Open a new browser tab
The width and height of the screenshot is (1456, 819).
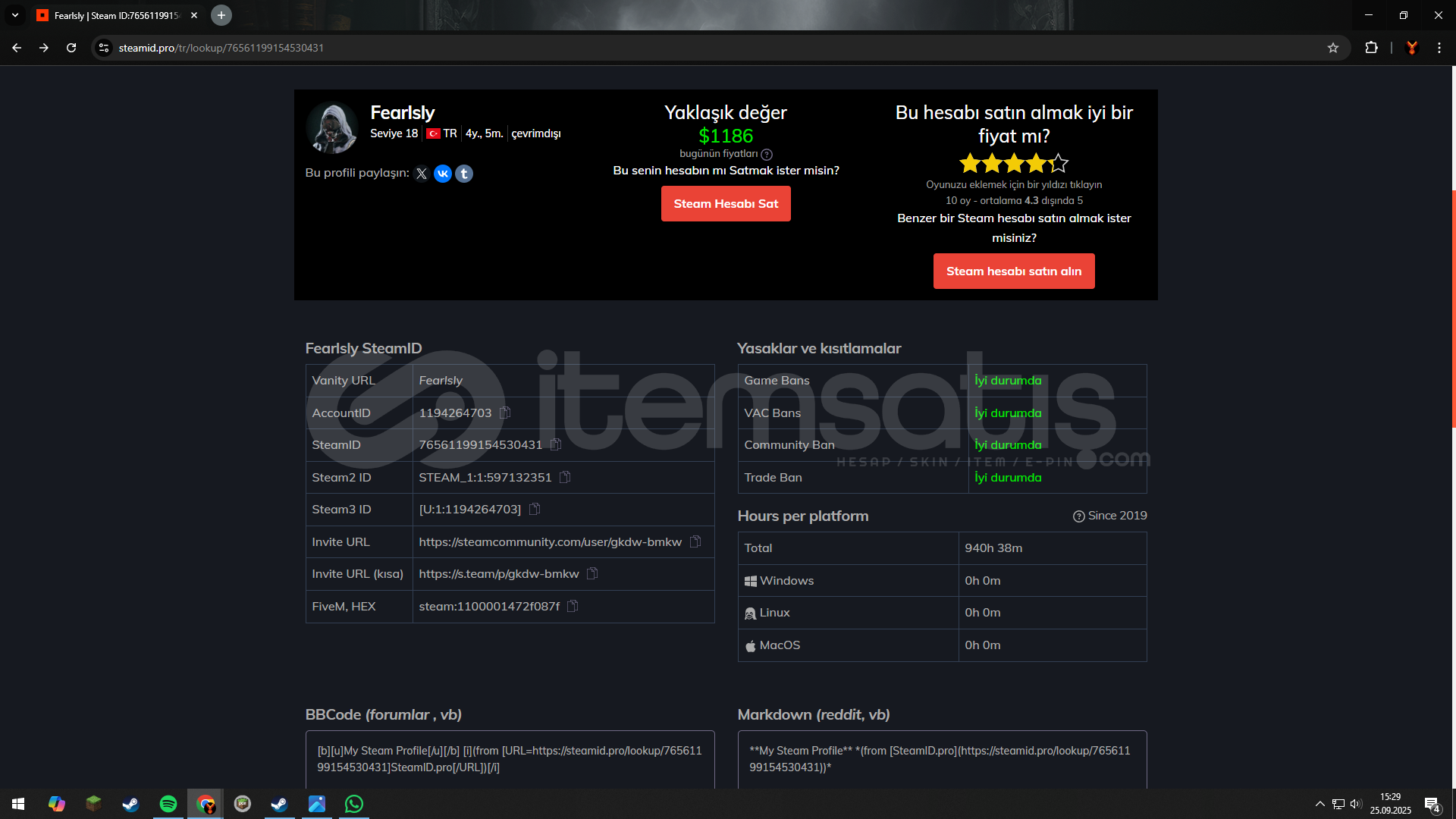pos(221,15)
